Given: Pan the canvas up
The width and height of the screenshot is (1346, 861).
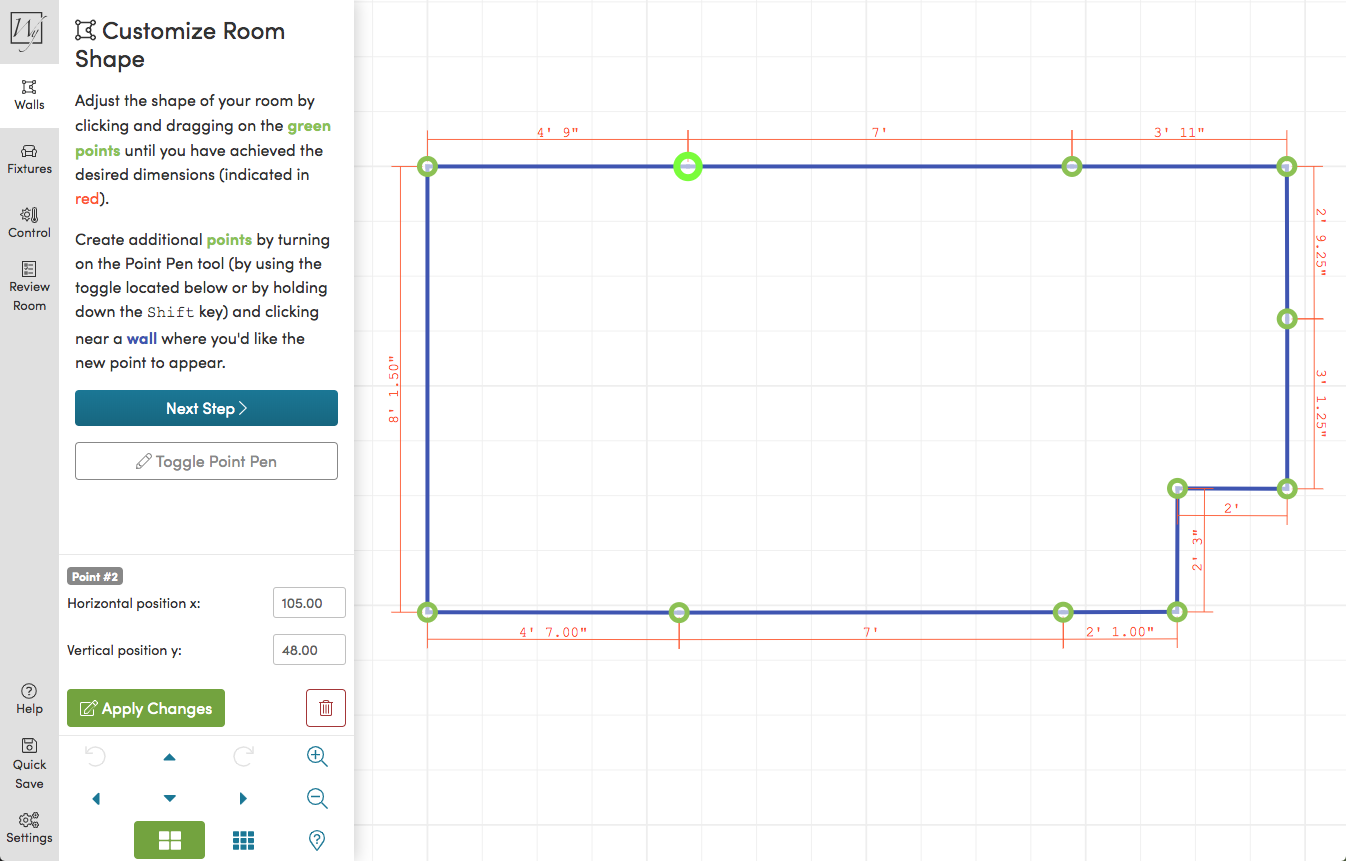Looking at the screenshot, I should coord(170,757).
